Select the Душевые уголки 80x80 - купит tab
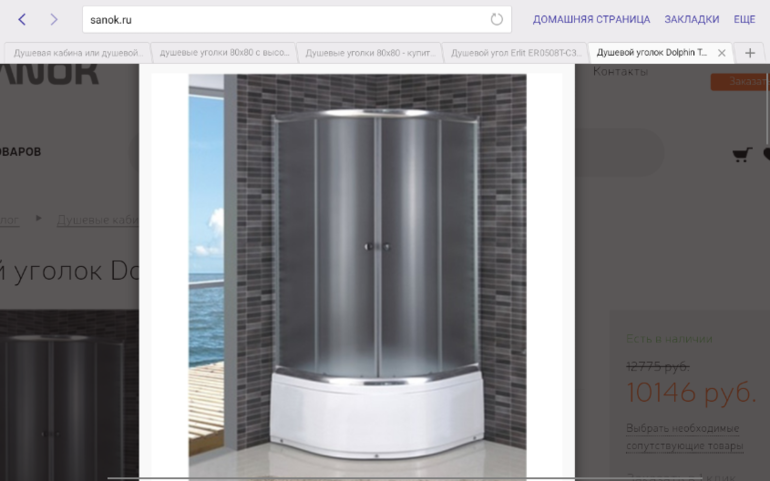Image resolution: width=770 pixels, height=481 pixels. coord(370,53)
